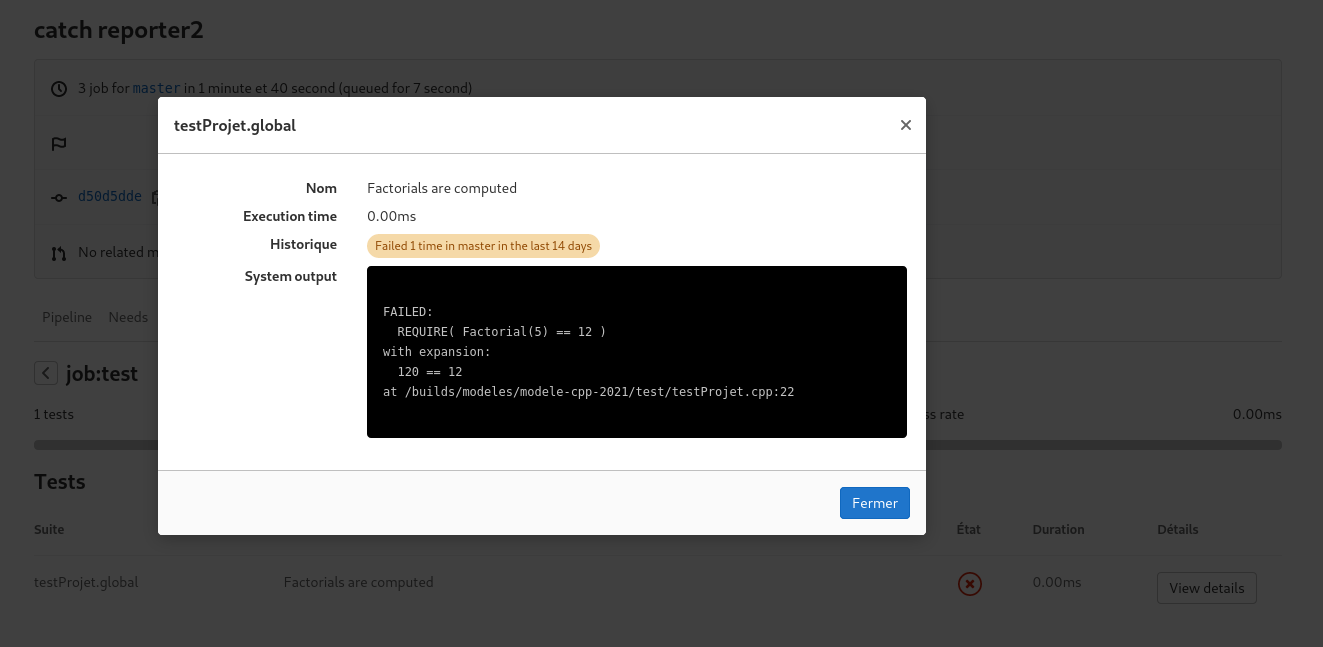The height and width of the screenshot is (647, 1323).
Task: Click the REQUIRE( Factorial(5) == 12 ) line
Action: point(501,331)
